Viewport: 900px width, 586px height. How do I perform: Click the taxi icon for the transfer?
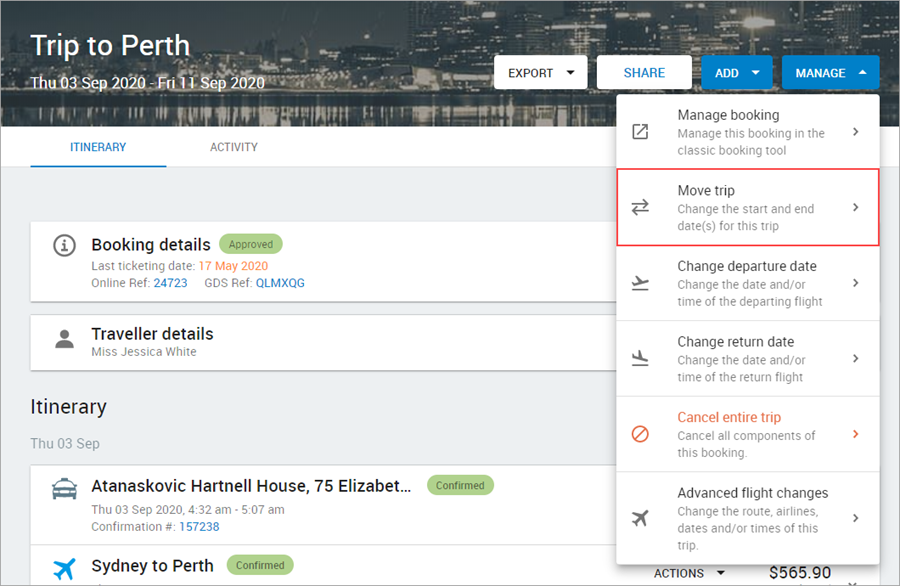(x=65, y=490)
